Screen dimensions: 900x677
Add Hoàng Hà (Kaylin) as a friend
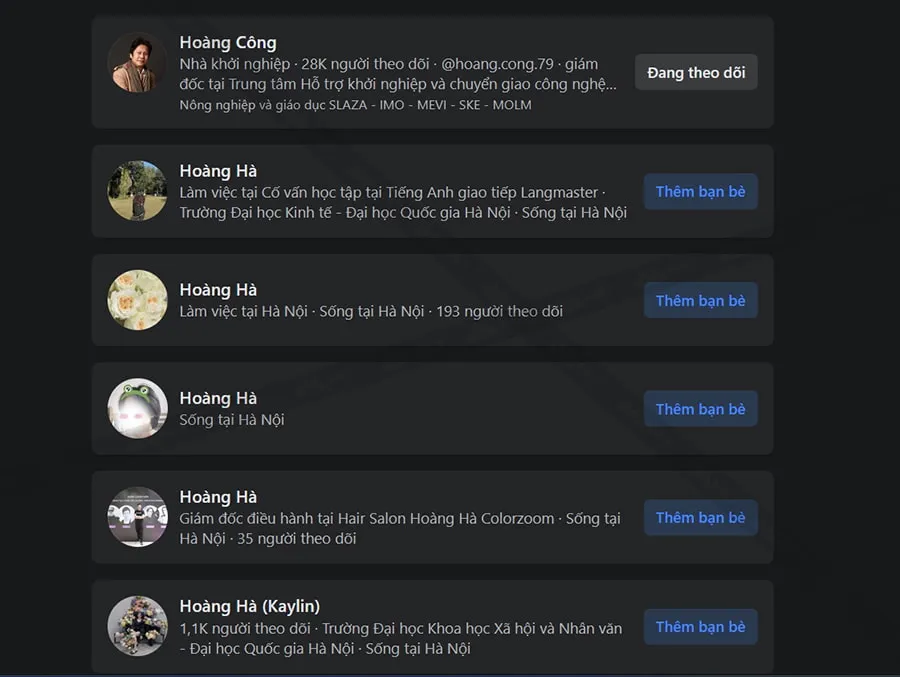click(x=701, y=626)
